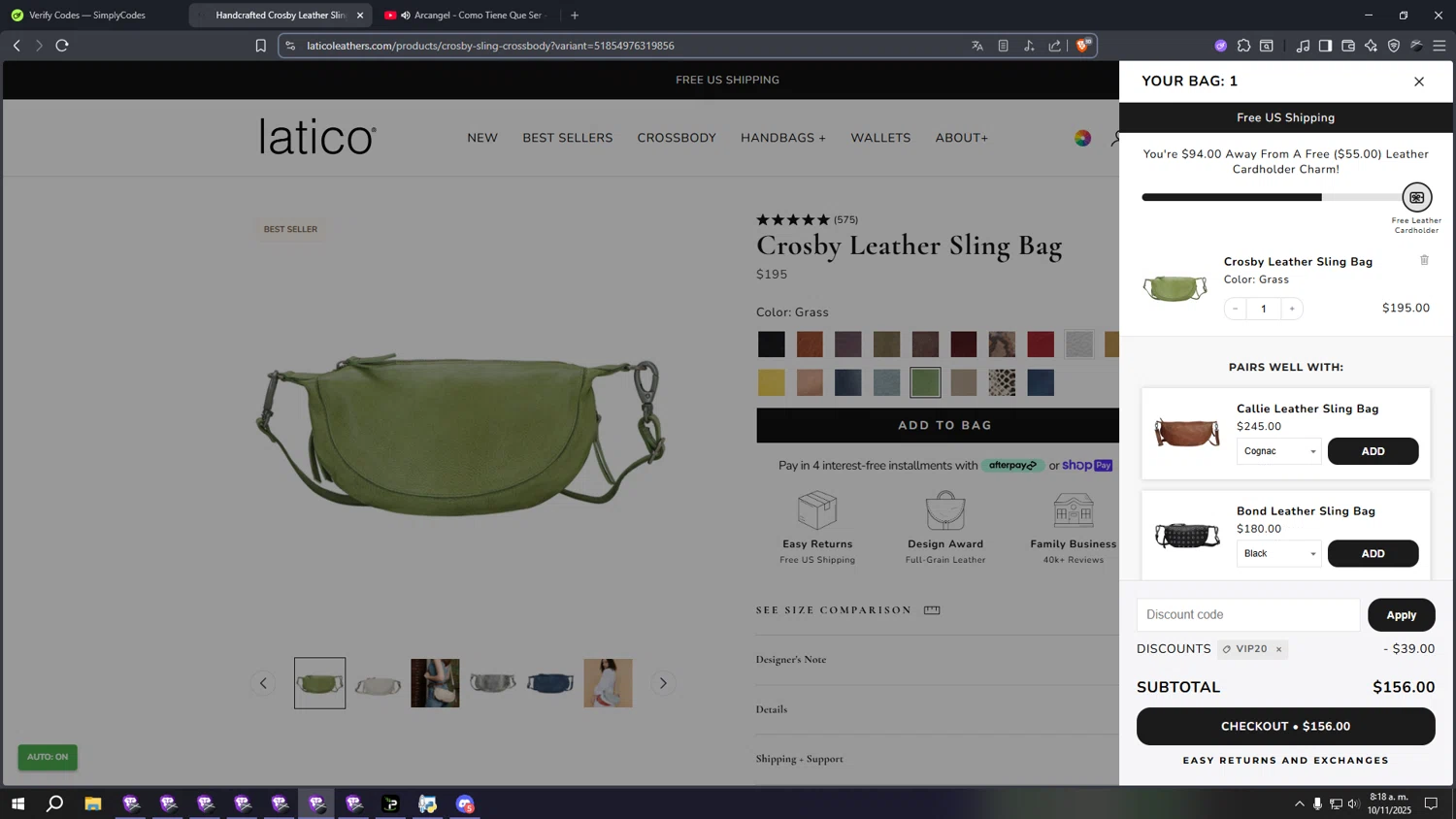
Task: Remove the VIP20 discount tag
Action: (1278, 649)
